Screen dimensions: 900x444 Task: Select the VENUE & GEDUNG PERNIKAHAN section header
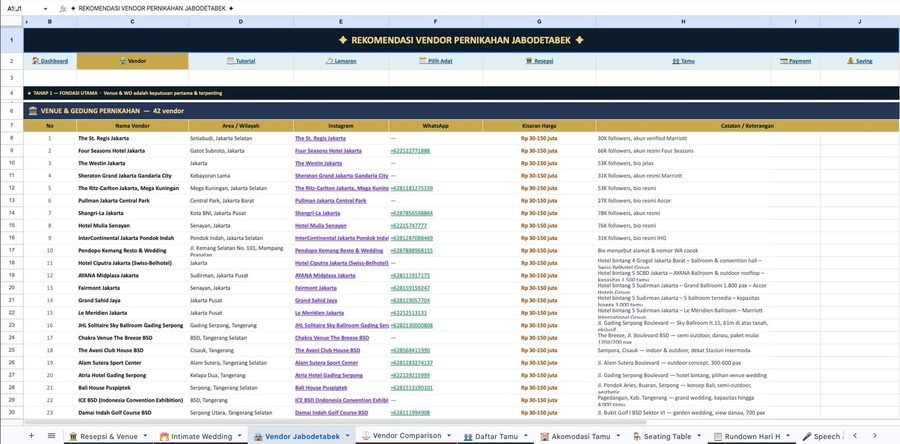click(x=461, y=111)
